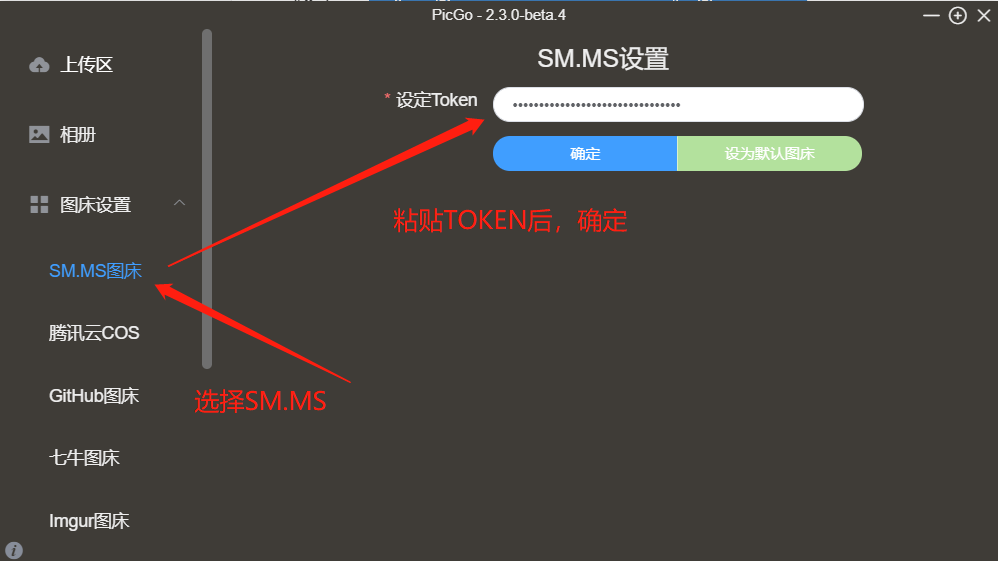Focus the 设定Token input field

coord(678,104)
